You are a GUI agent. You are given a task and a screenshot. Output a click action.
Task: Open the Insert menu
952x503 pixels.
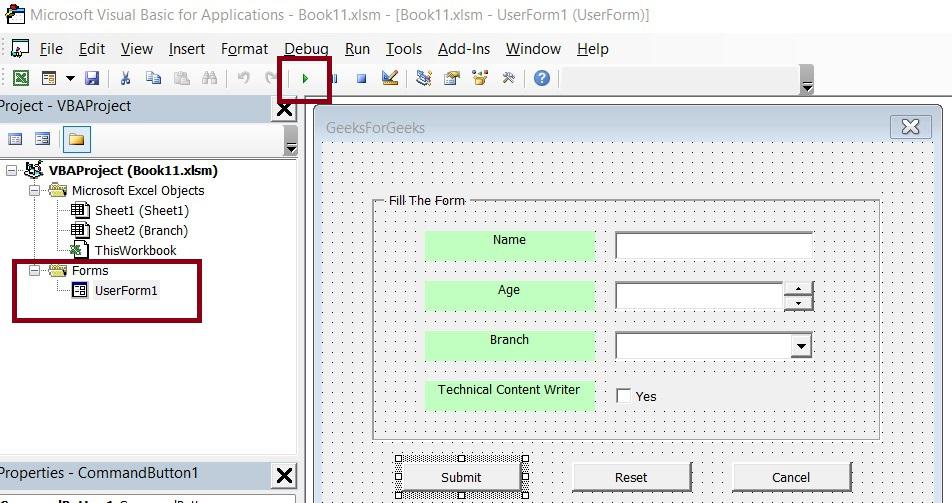(186, 49)
